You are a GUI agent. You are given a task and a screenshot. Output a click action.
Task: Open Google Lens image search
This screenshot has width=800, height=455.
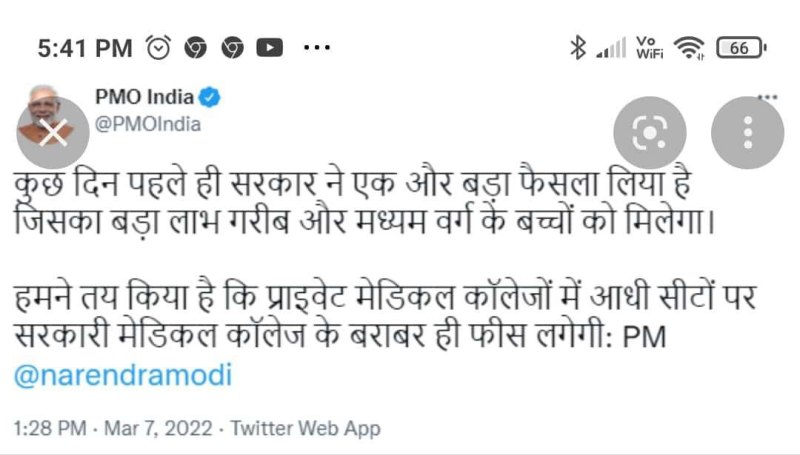pos(650,133)
